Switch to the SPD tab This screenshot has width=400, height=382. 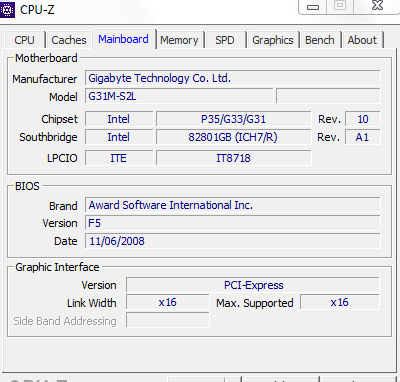pyautogui.click(x=225, y=40)
